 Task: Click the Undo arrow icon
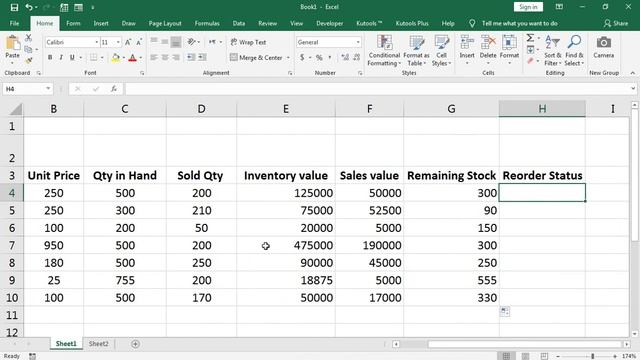pos(29,7)
